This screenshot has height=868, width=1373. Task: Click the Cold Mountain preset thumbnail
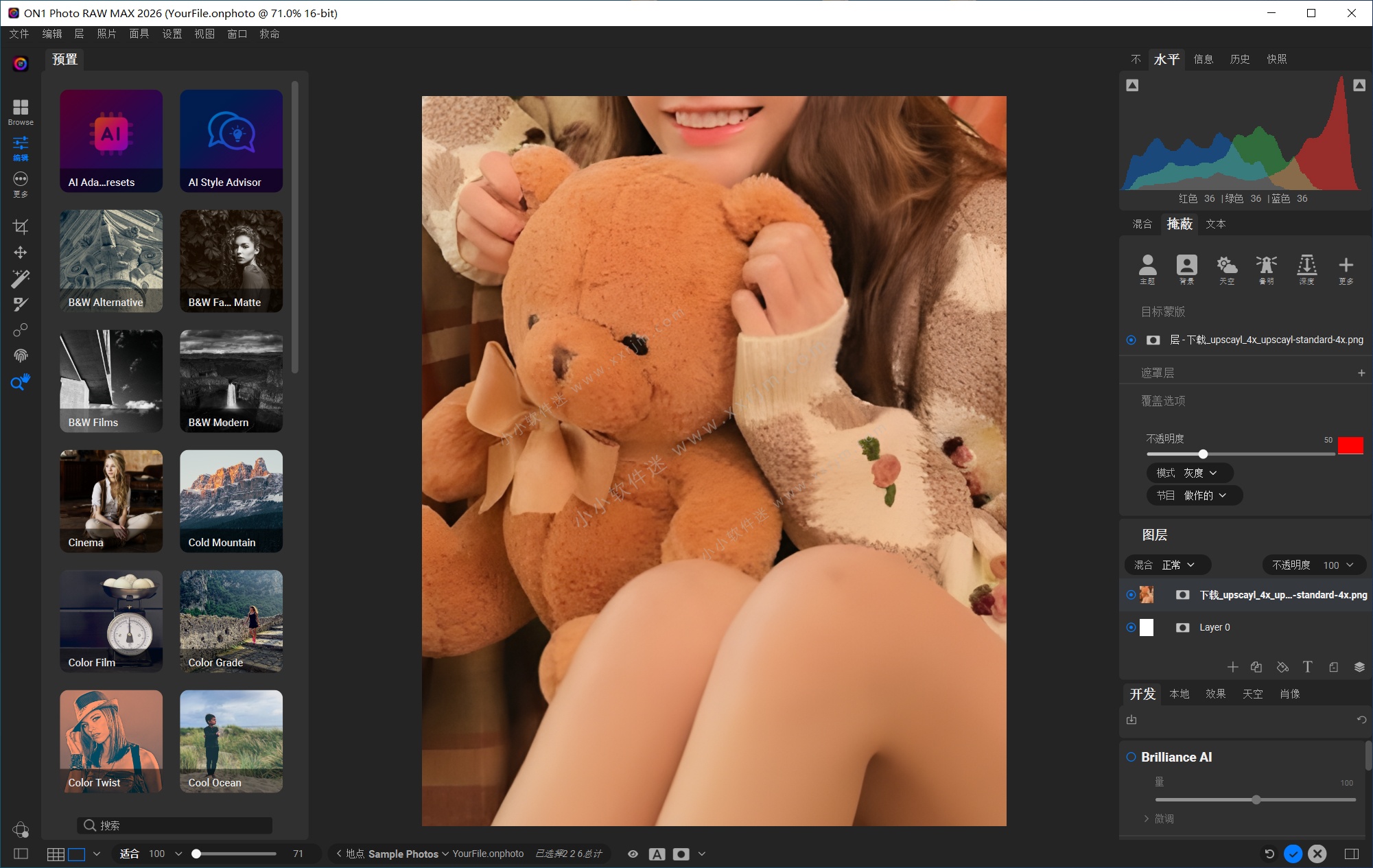231,501
